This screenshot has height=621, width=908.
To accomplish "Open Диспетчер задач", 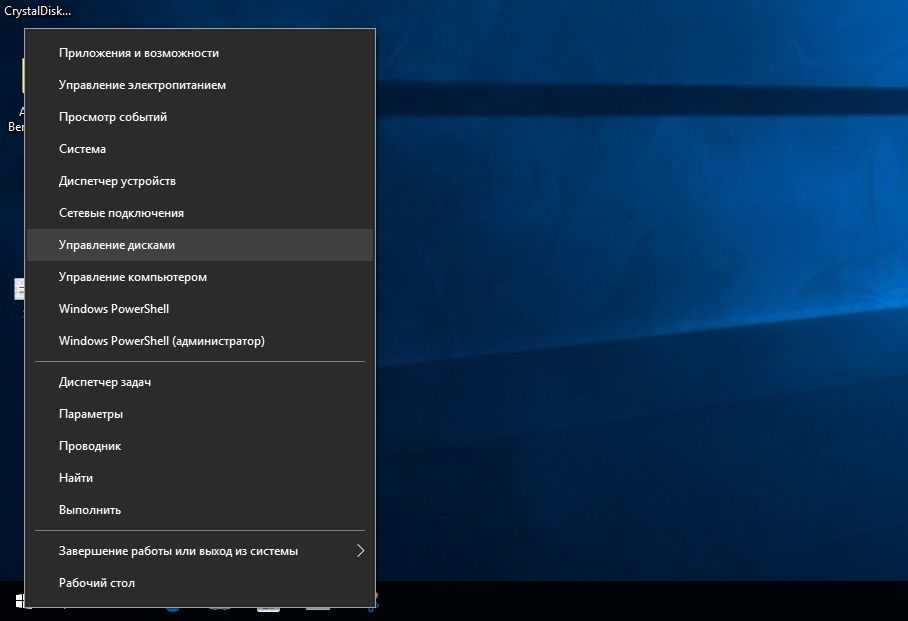I will [x=105, y=382].
